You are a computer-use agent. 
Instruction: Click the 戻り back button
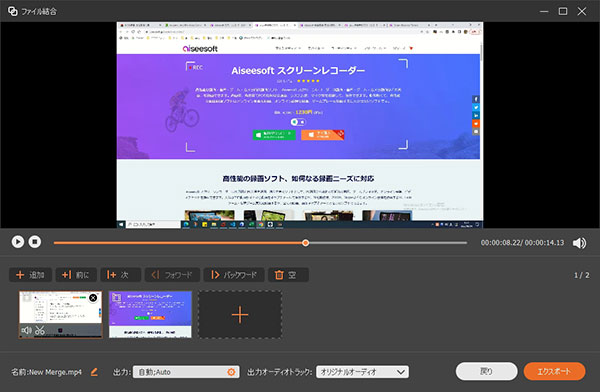[x=486, y=371]
